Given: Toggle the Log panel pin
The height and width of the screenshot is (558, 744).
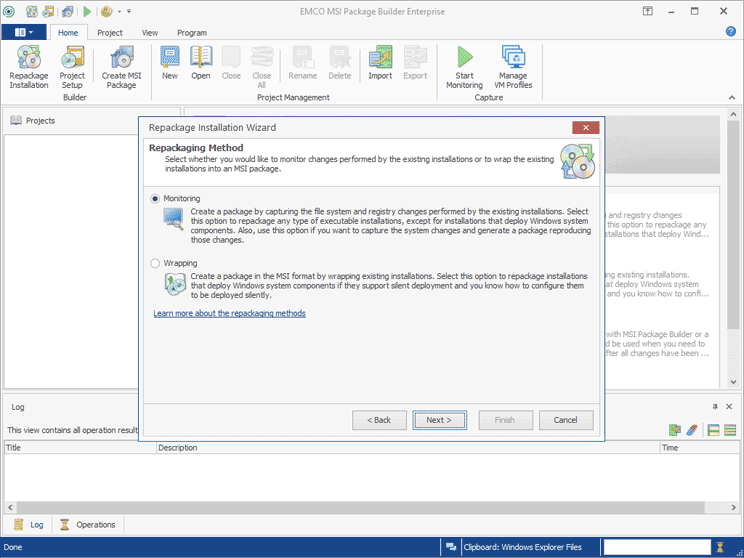Looking at the screenshot, I should point(715,407).
